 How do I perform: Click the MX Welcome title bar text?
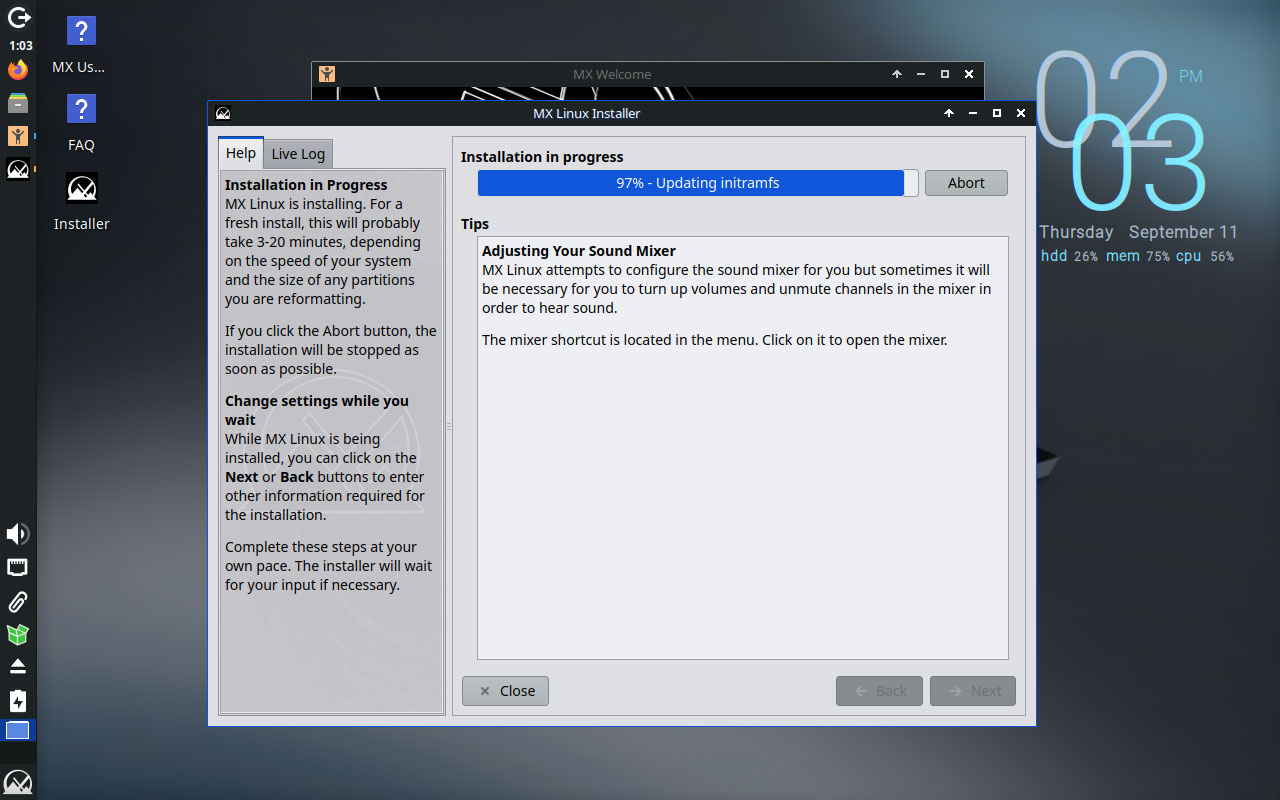612,74
